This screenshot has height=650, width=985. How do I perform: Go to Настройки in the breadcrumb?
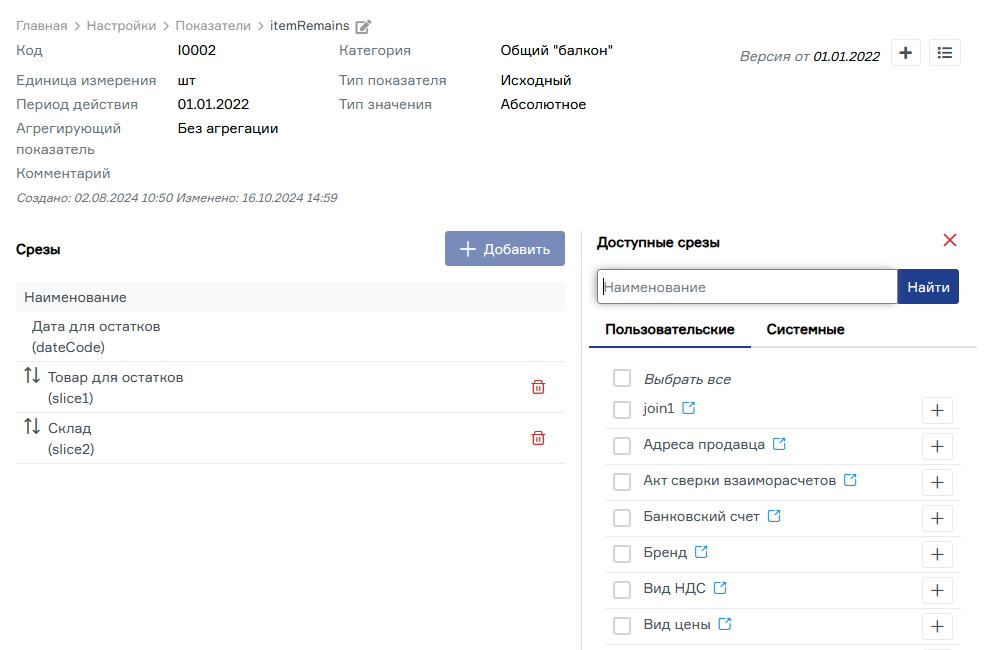pos(121,26)
